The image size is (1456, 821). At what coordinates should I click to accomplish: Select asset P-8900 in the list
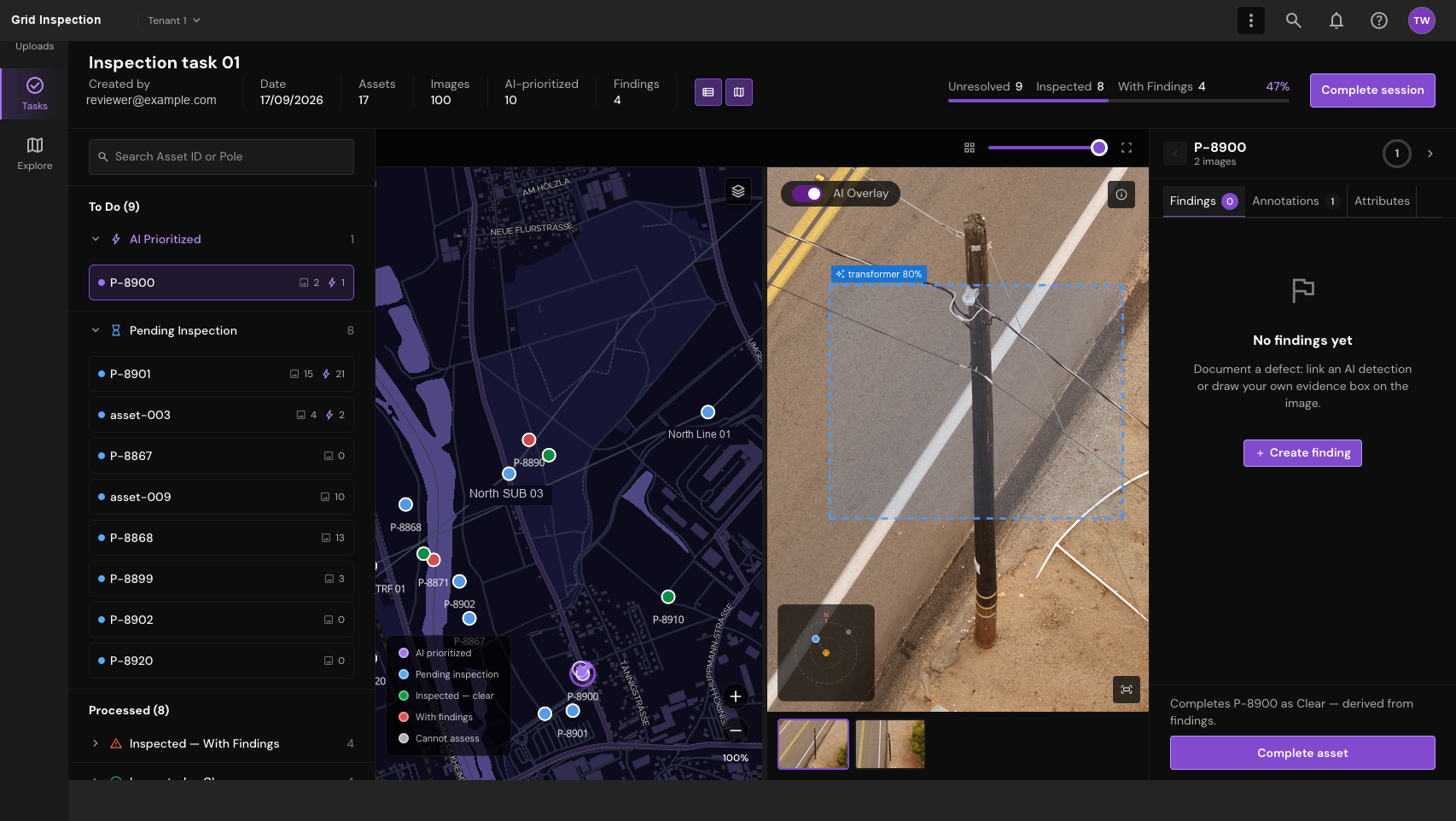pos(221,282)
